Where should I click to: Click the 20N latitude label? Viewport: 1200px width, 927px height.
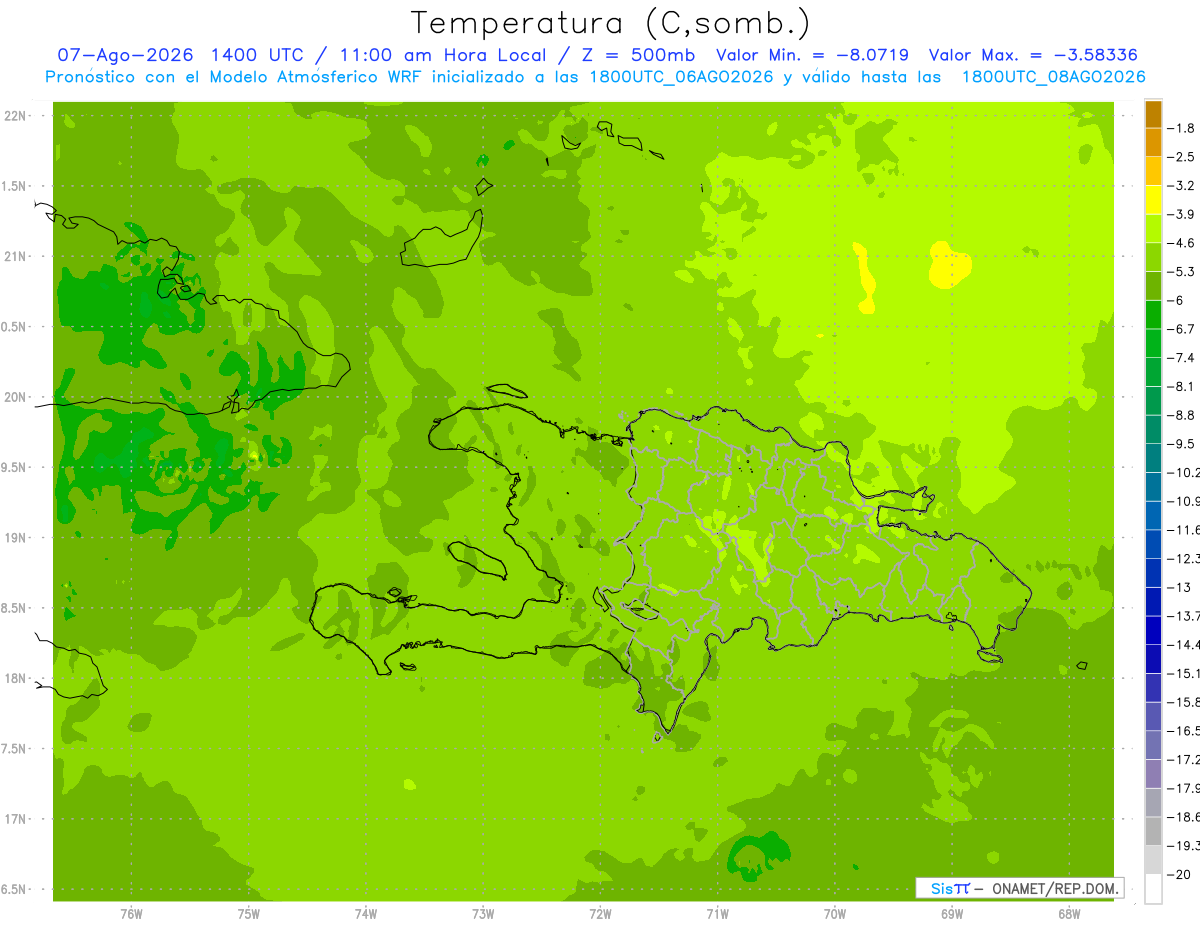[x=15, y=397]
